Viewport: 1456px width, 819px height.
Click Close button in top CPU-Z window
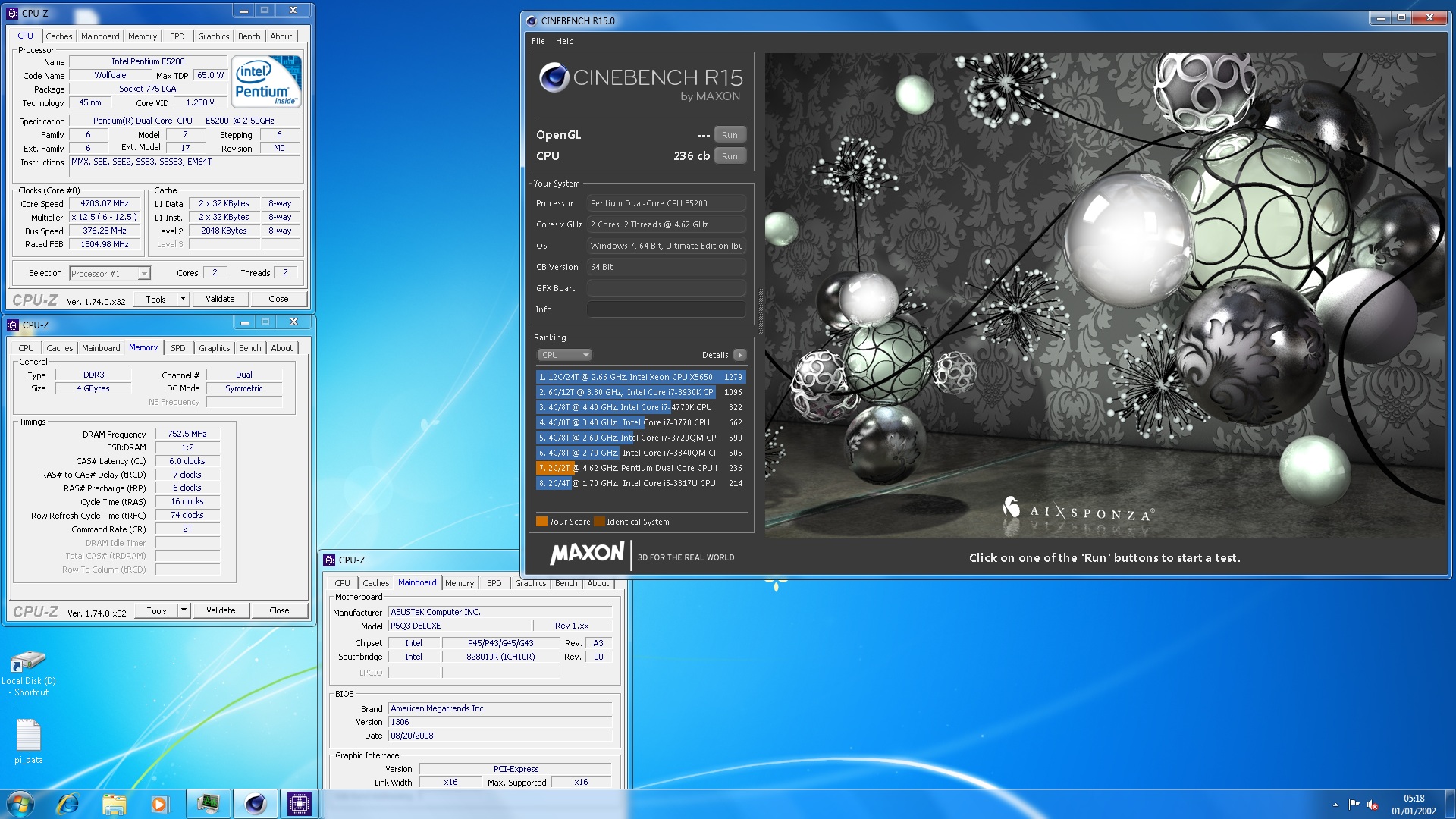click(x=279, y=299)
